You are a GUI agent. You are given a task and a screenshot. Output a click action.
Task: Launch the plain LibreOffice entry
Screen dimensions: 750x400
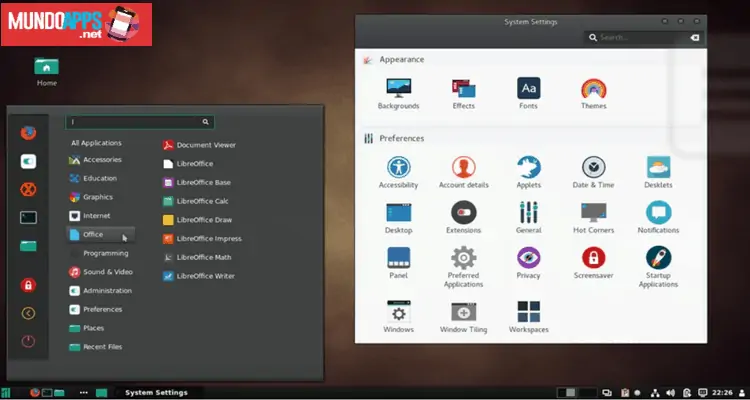point(188,164)
